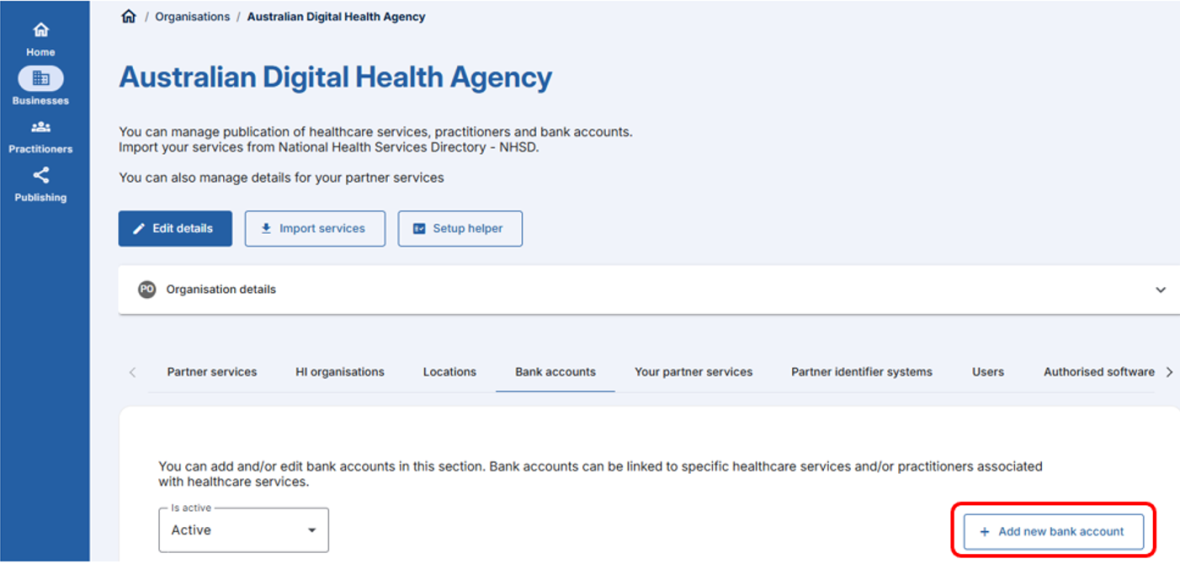
Task: Click the PD organisation details avatar icon
Action: pos(147,289)
